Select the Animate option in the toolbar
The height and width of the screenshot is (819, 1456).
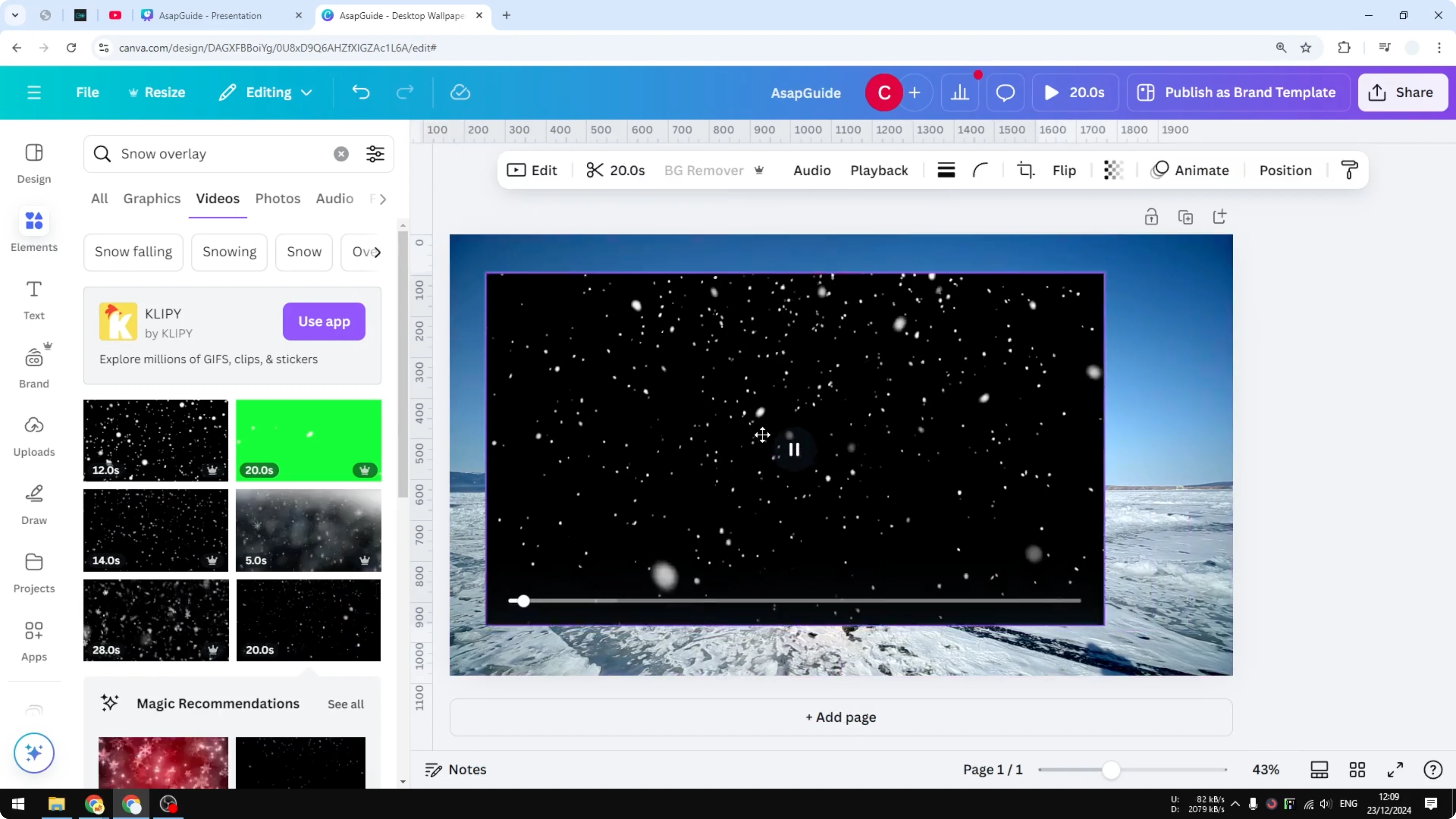pos(1190,170)
